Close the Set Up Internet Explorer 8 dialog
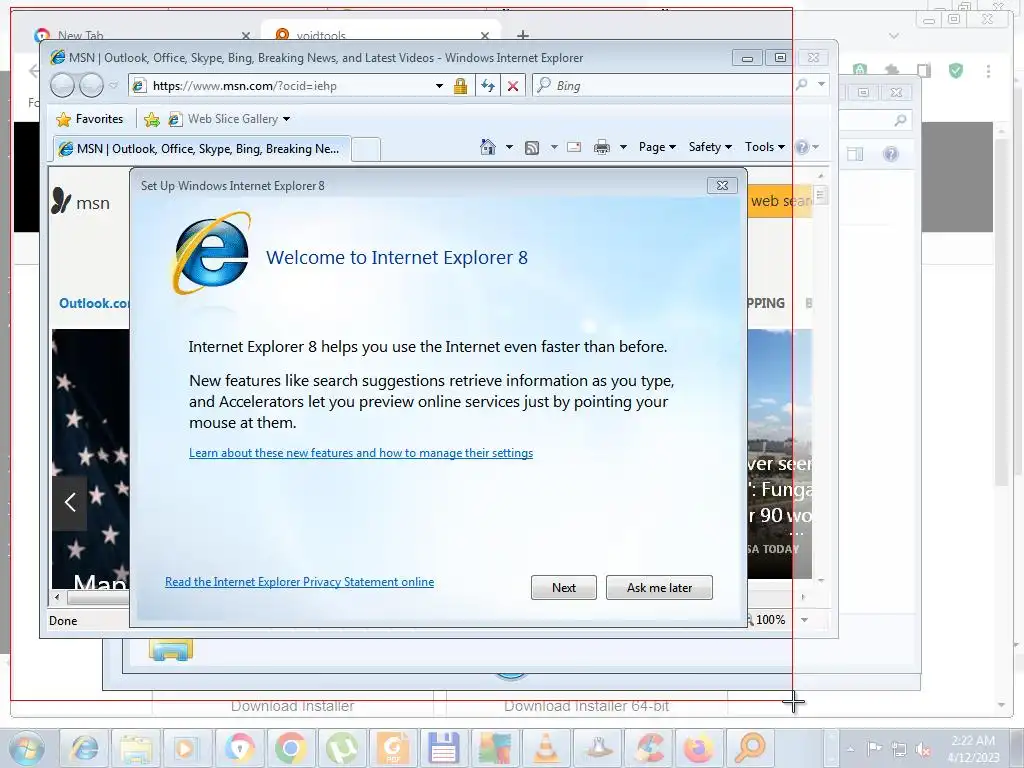 click(x=722, y=185)
